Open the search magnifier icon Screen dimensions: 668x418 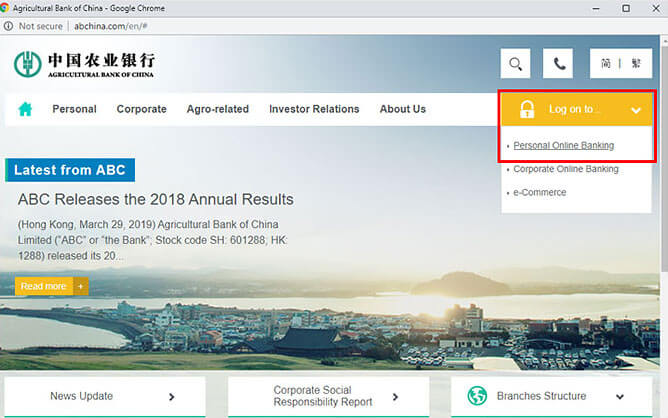515,64
